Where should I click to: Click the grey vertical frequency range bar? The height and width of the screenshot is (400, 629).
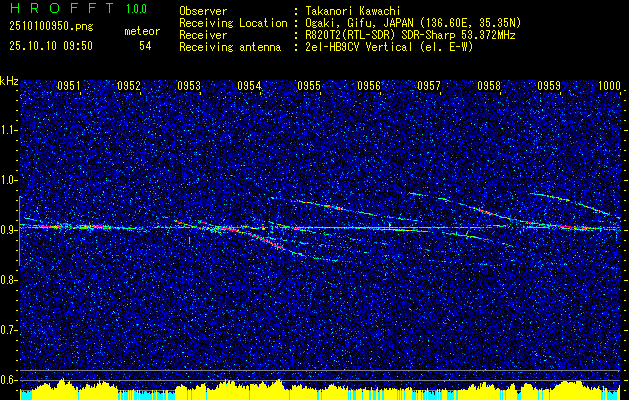pos(20,231)
